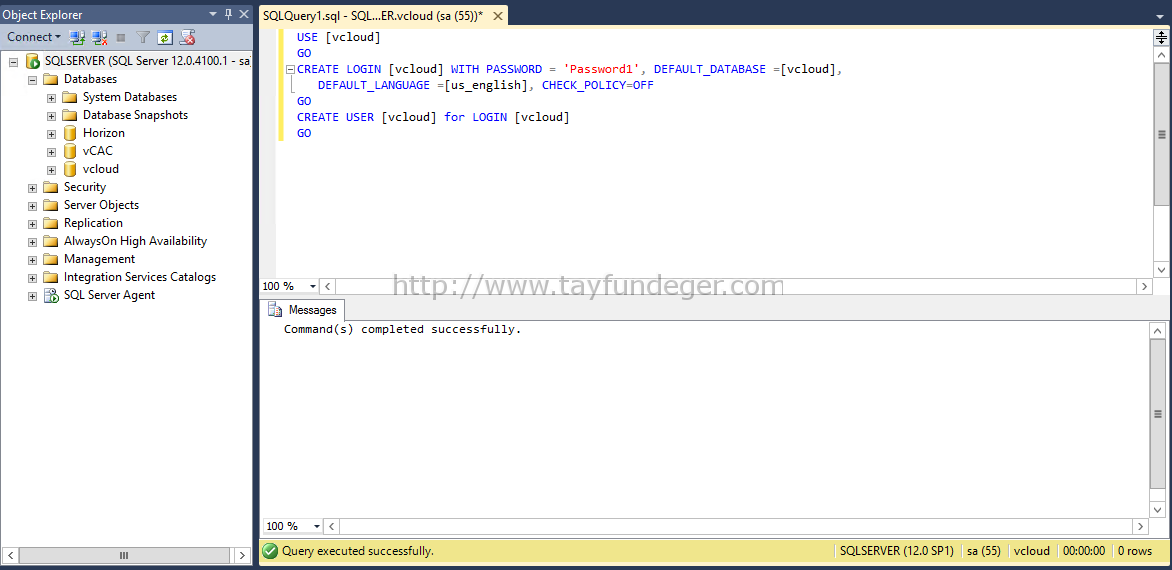Open the active documents dropdown arrow
The width and height of the screenshot is (1172, 570).
(1159, 16)
